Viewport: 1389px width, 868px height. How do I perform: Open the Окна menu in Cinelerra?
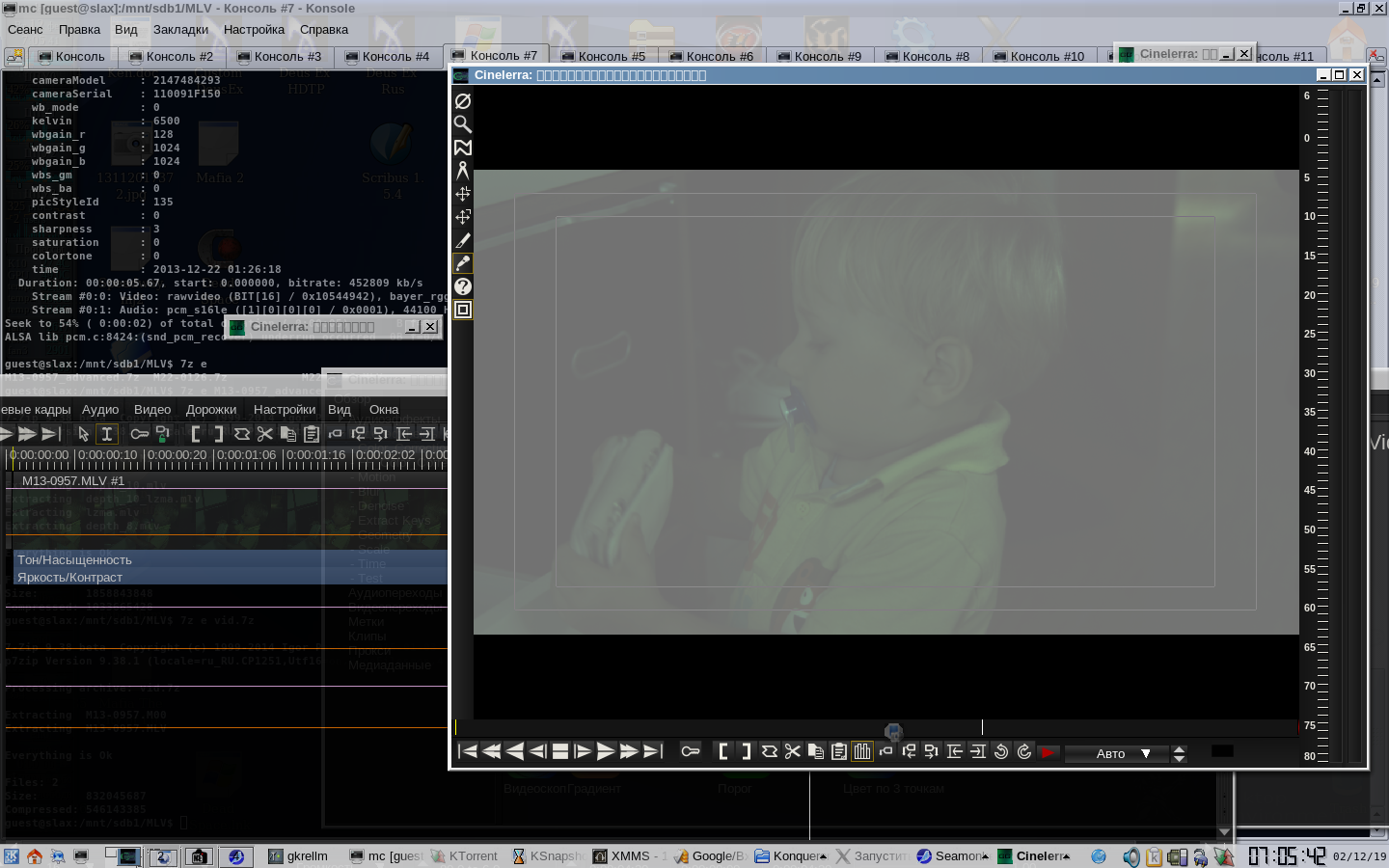click(384, 409)
